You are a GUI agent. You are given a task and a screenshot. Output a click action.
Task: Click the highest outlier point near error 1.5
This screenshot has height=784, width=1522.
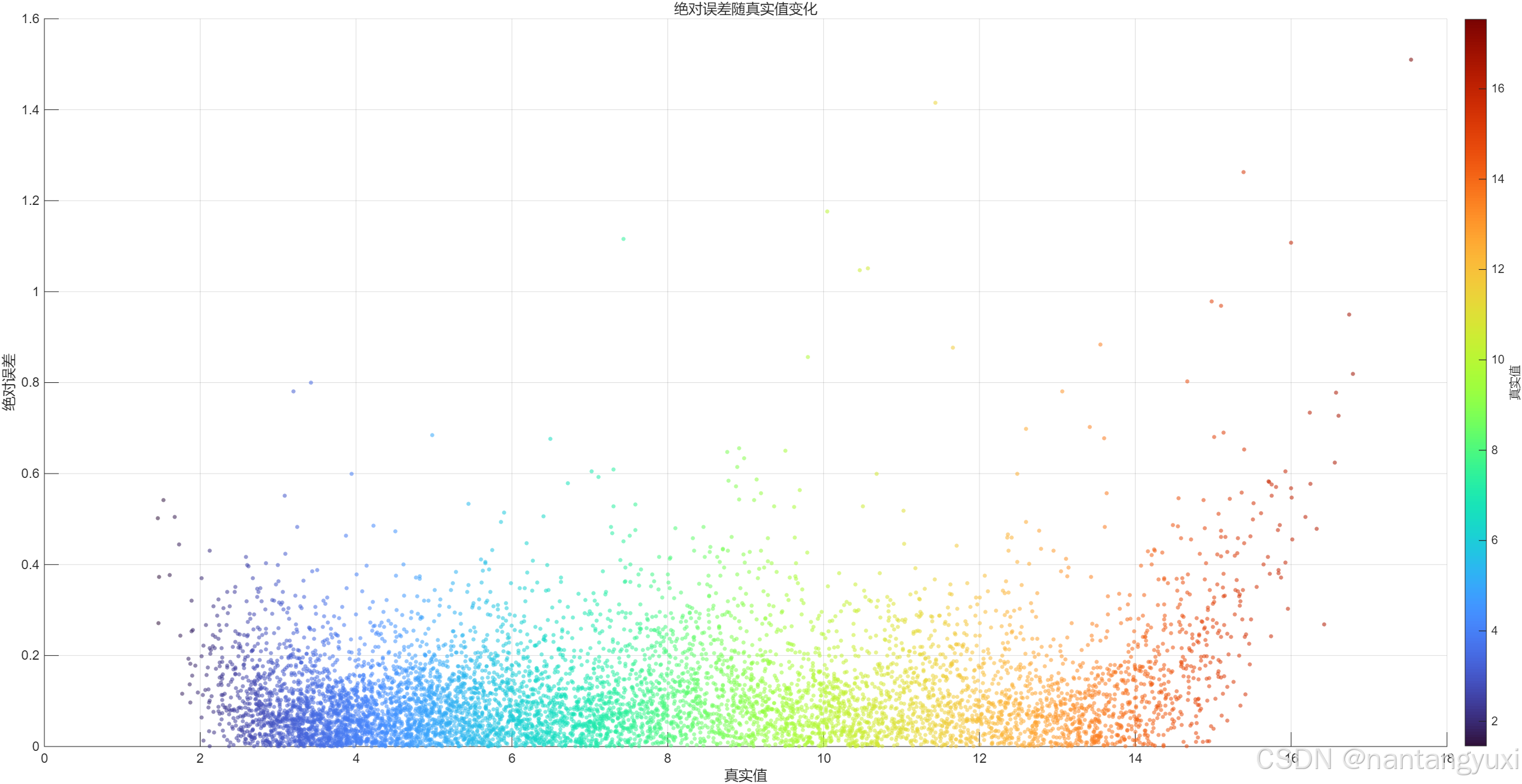[x=1411, y=60]
